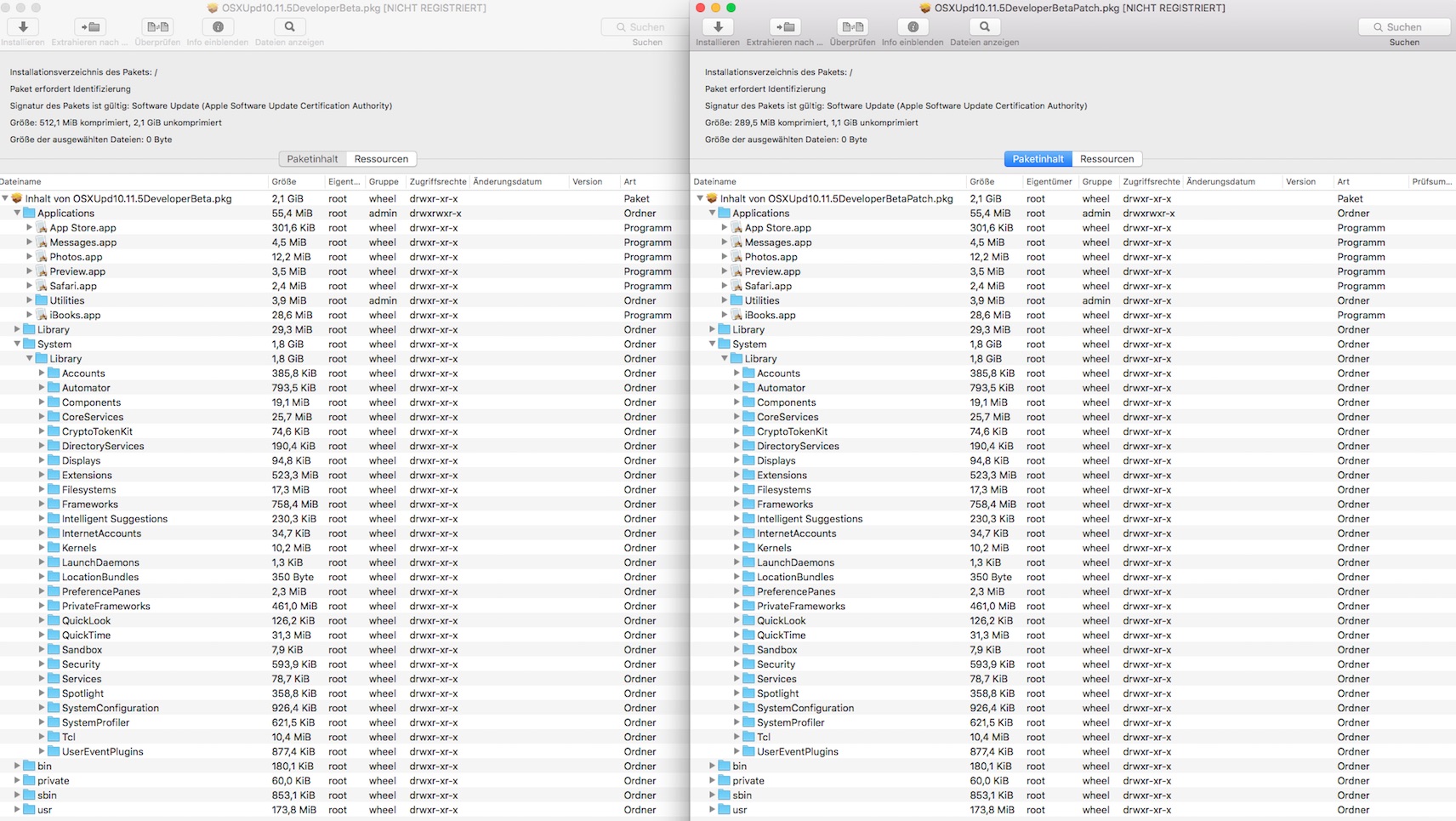Expand CoreServices folder in left window
Screen dimensions: 1456x821
pyautogui.click(x=41, y=417)
